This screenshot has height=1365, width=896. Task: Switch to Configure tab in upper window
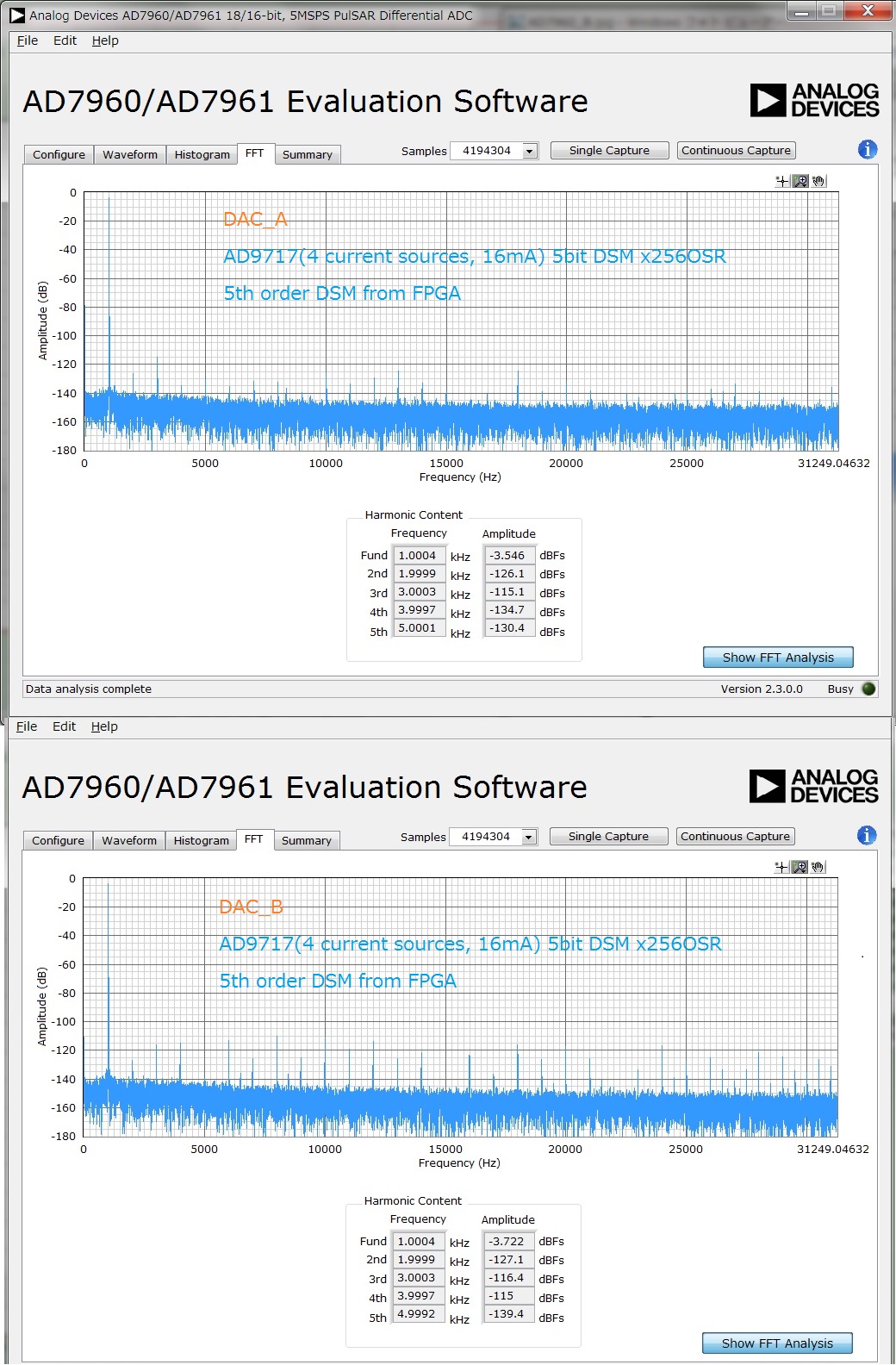[x=59, y=154]
